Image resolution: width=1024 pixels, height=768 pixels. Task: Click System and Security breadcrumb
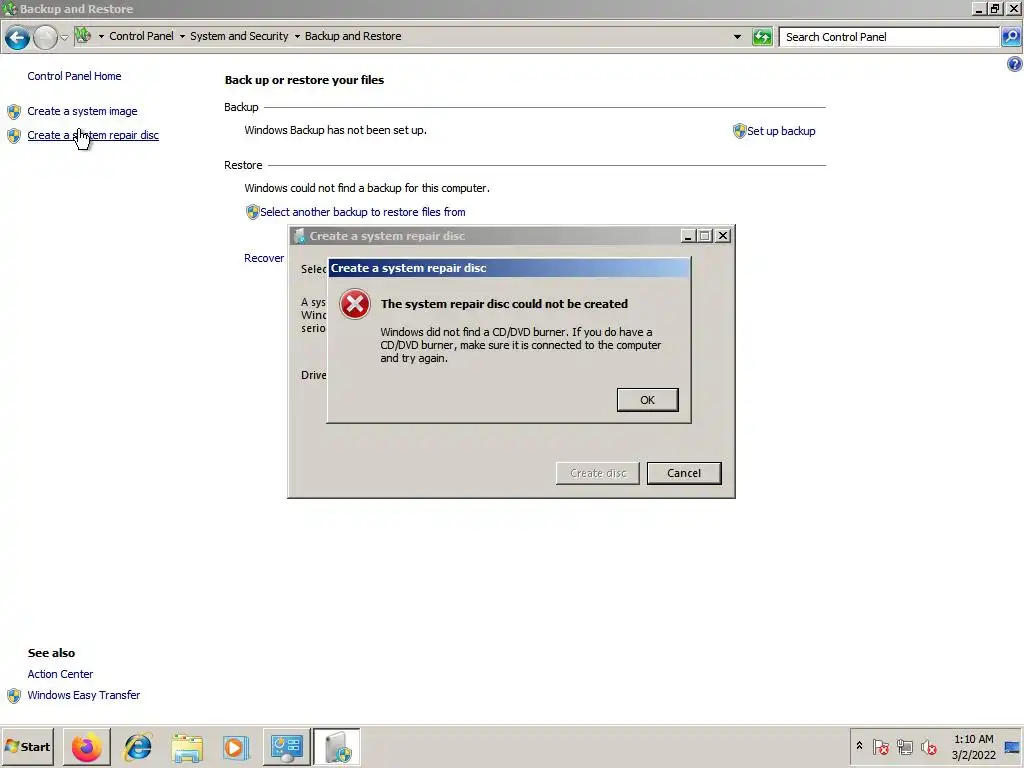coord(239,36)
